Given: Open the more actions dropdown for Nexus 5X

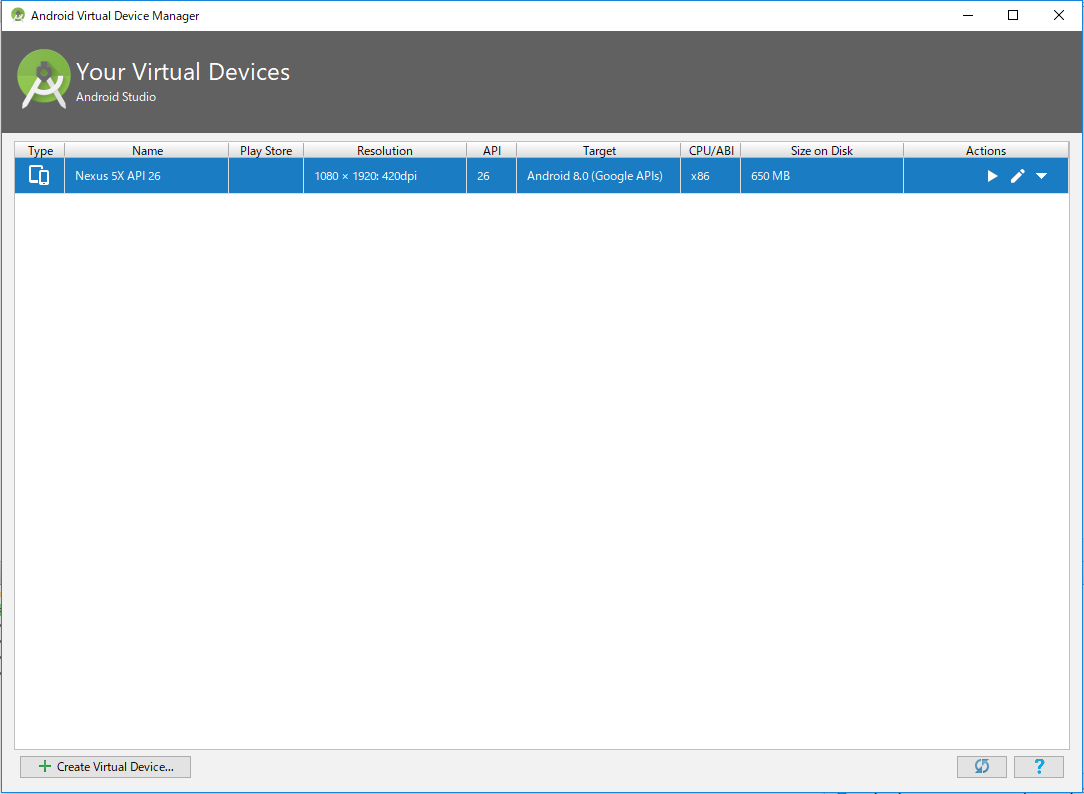Looking at the screenshot, I should tap(1041, 175).
